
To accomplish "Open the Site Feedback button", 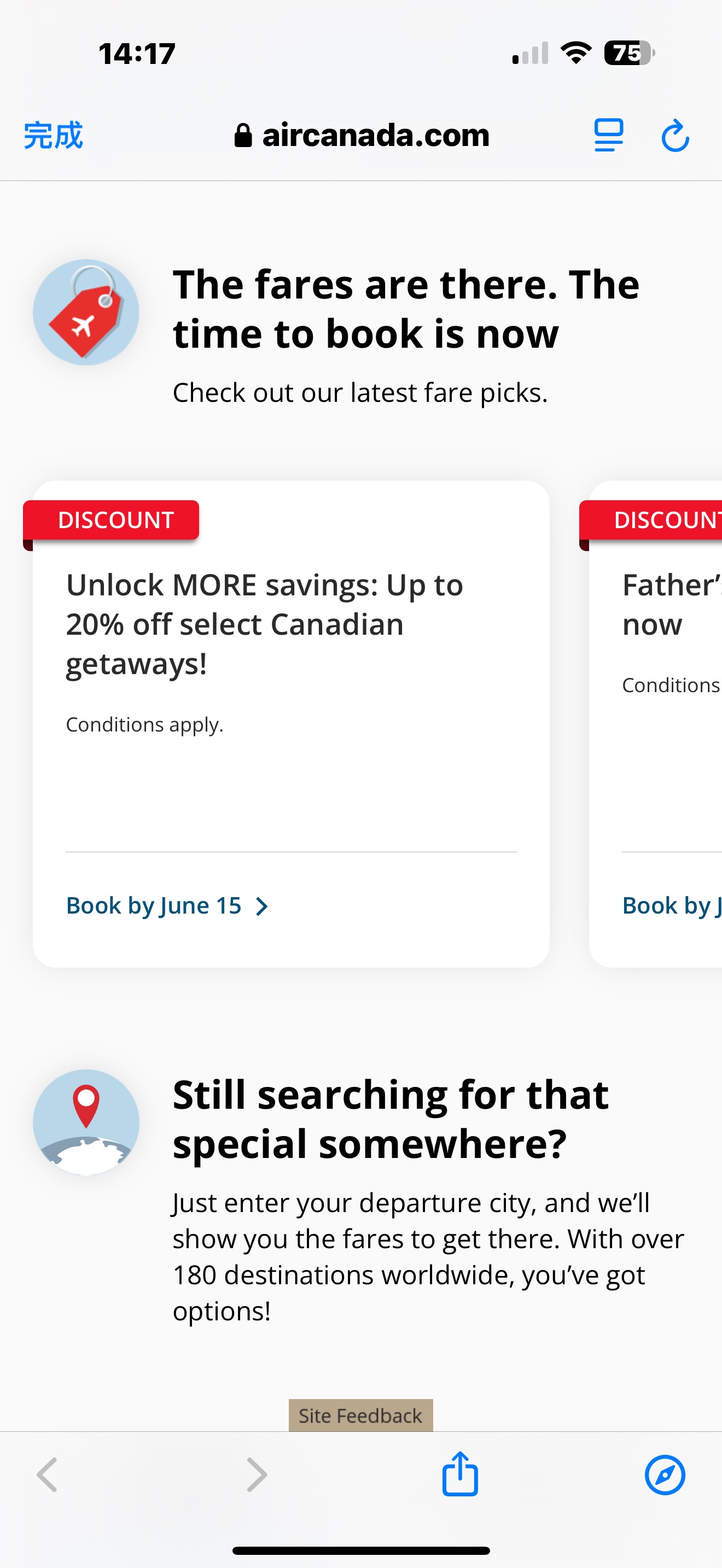I will point(360,1414).
